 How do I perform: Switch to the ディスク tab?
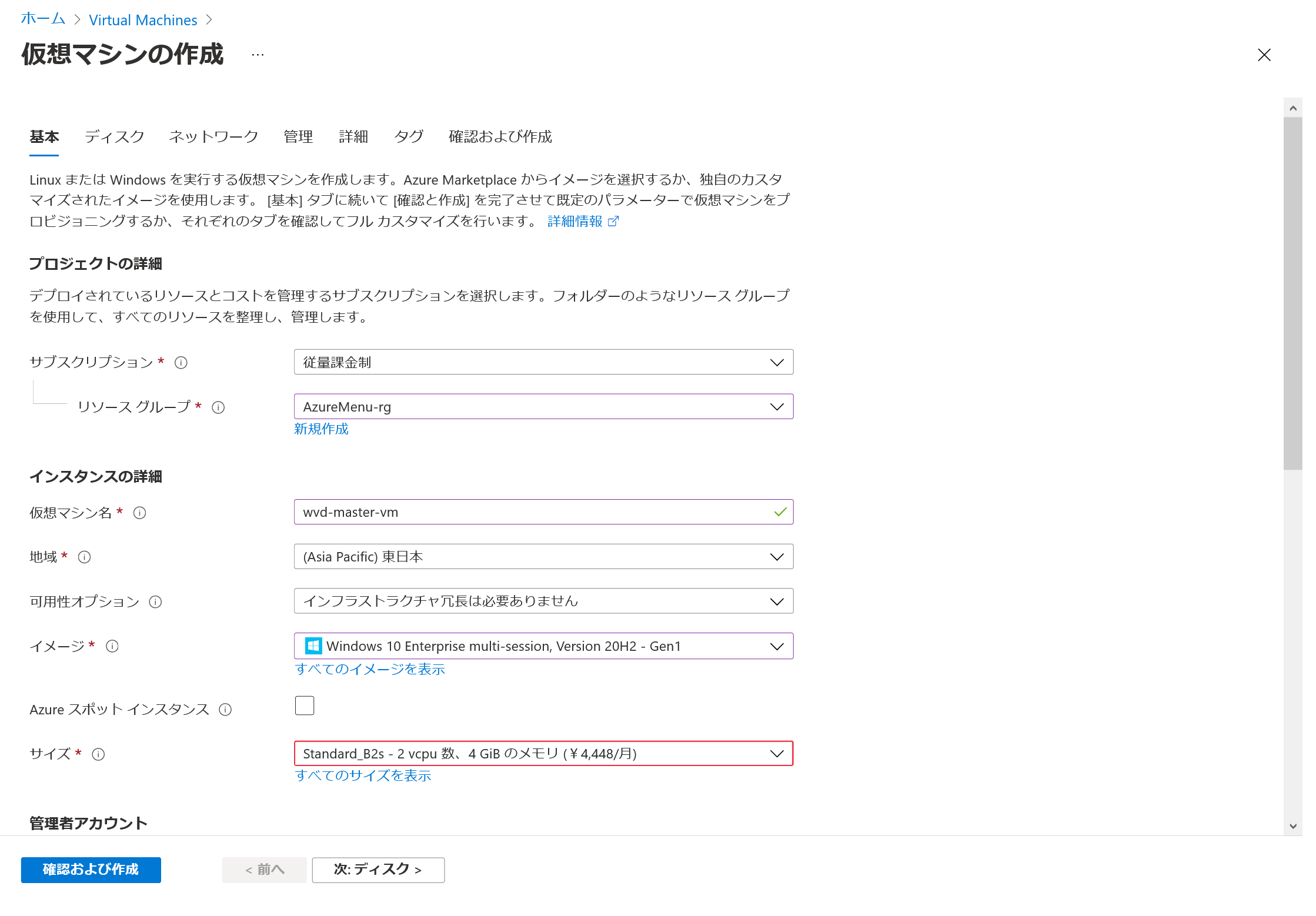click(114, 137)
